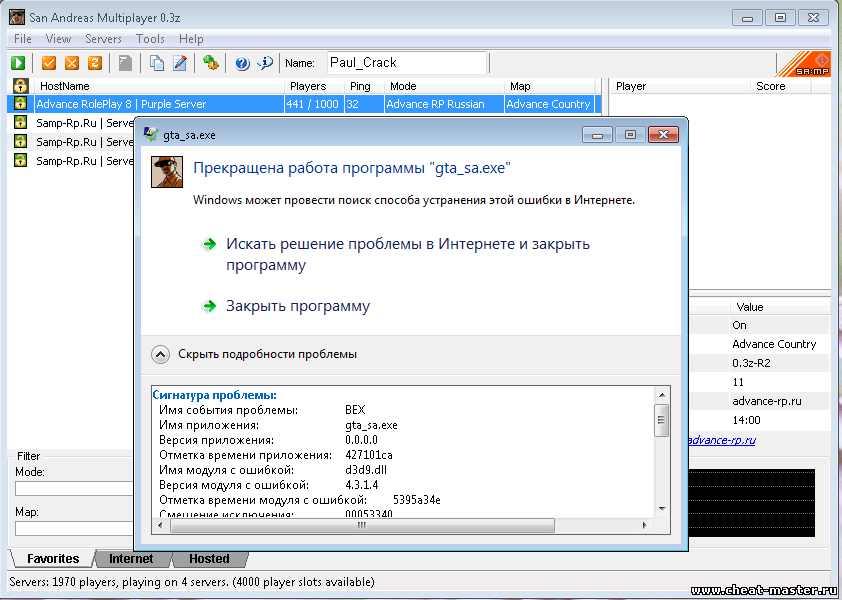The height and width of the screenshot is (600, 842).
Task: Click the problem details vertical scrollbar
Action: 660,450
